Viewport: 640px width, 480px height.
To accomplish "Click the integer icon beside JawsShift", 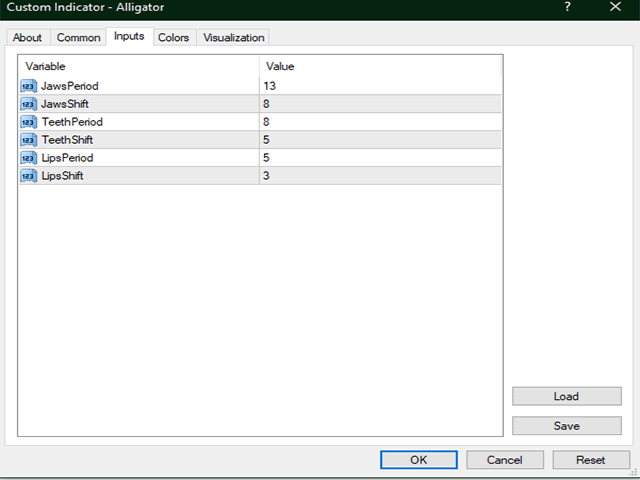I will point(29,104).
